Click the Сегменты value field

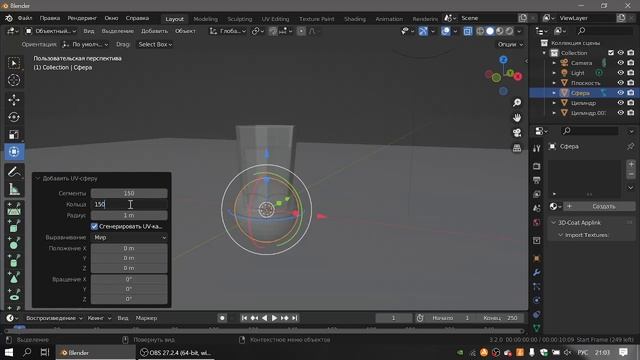tap(129, 193)
